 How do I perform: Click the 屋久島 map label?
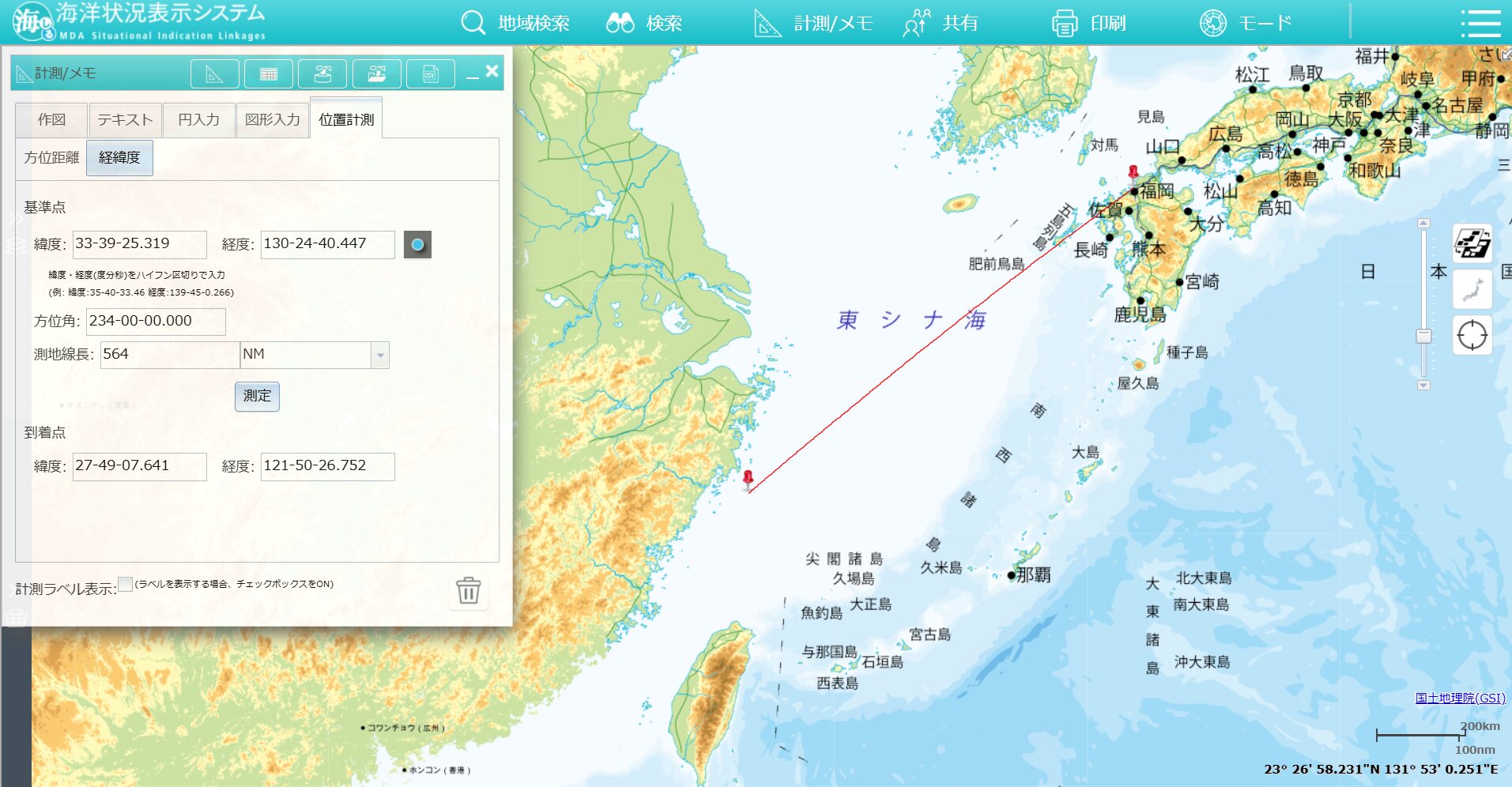click(x=1138, y=383)
